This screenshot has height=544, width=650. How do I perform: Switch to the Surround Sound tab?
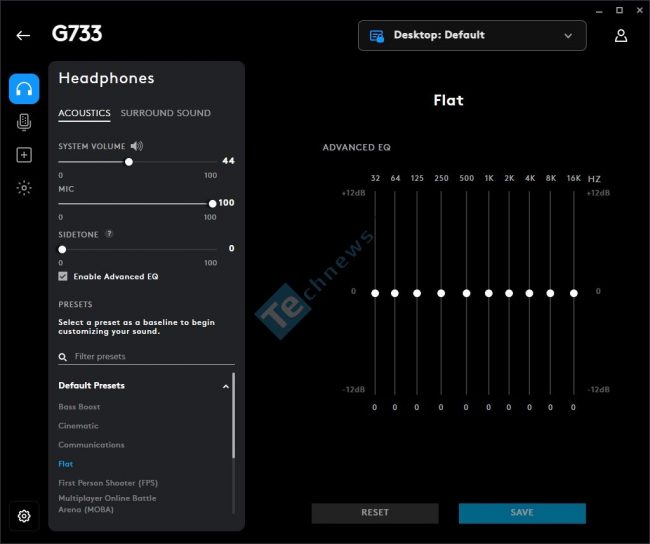coord(165,113)
